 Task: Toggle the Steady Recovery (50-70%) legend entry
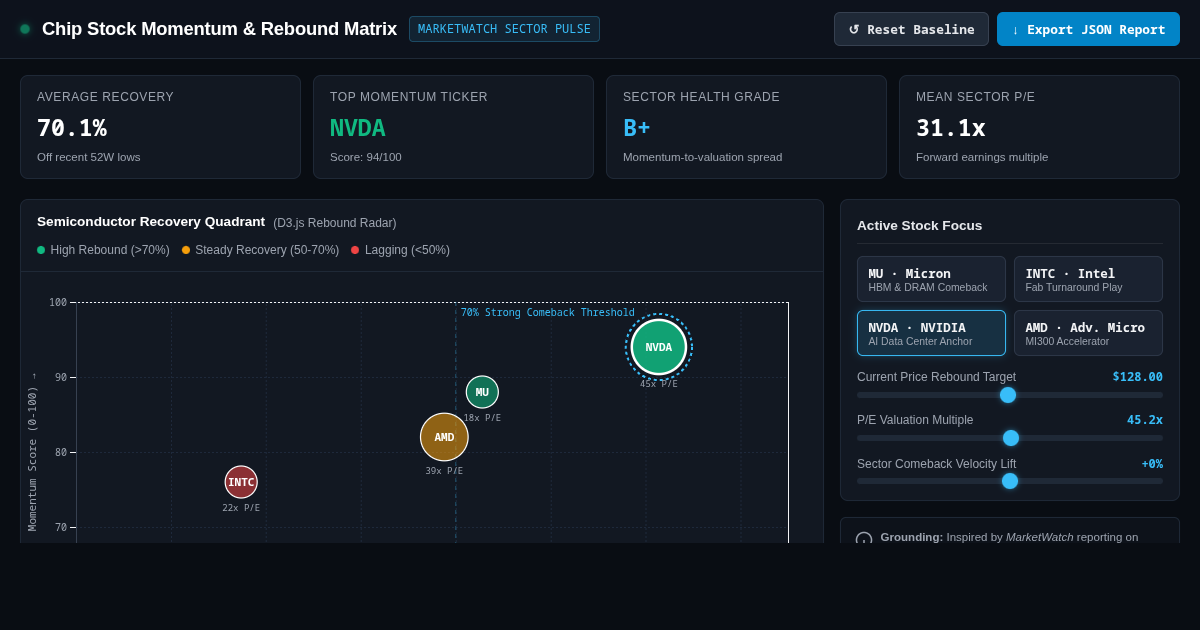pyautogui.click(x=260, y=250)
